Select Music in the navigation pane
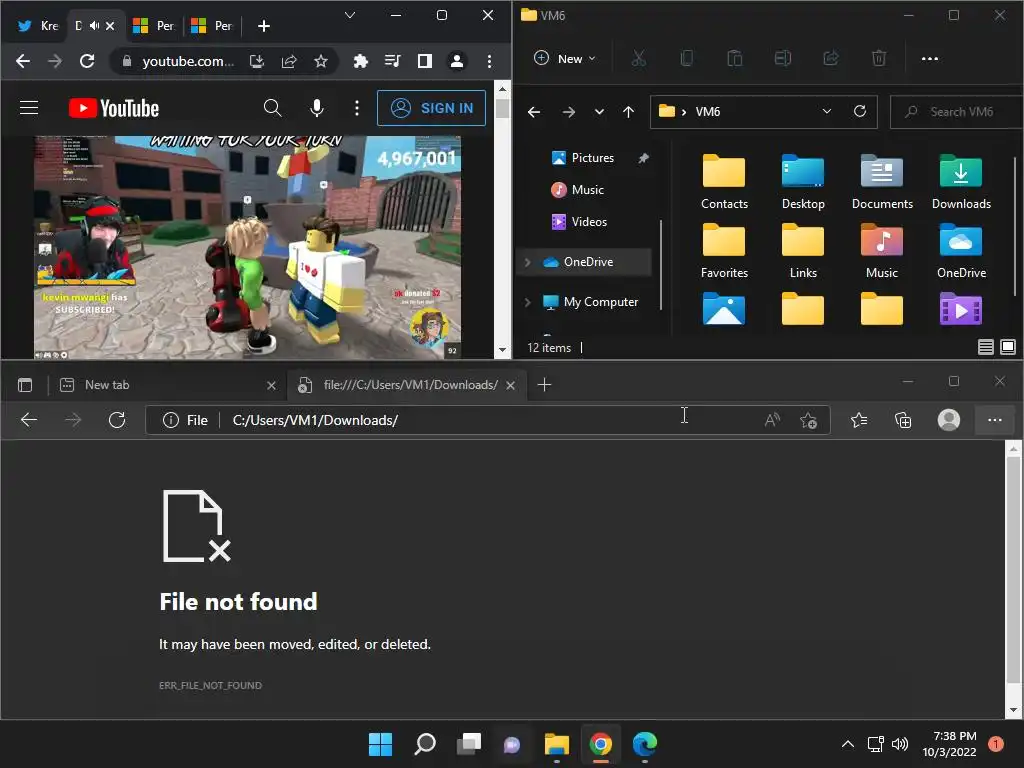The height and width of the screenshot is (768, 1024). (587, 190)
